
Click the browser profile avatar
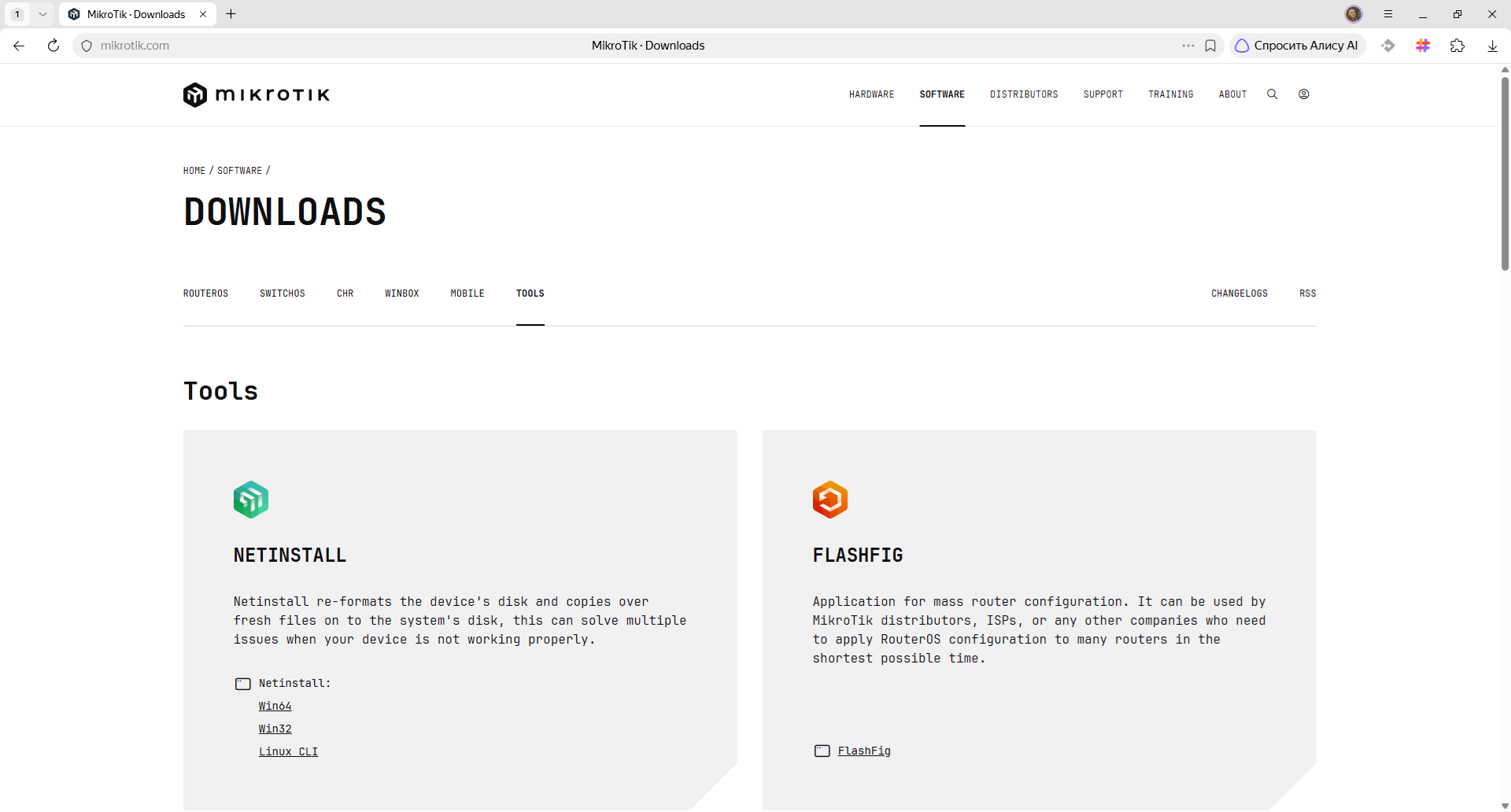click(1354, 14)
